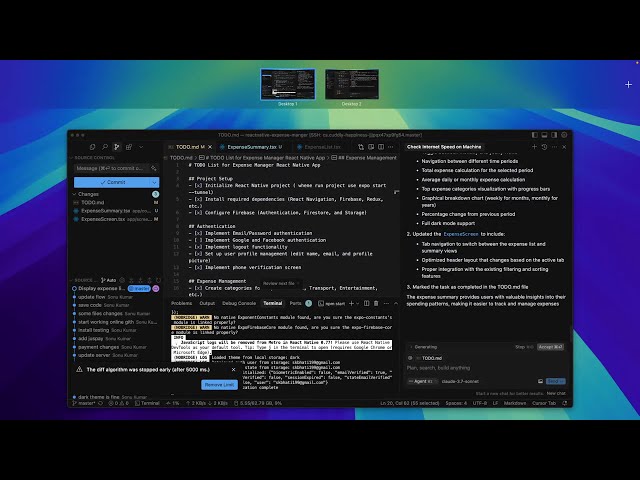Open the editor more actions ellipsis
640x480 pixels.
tap(391, 147)
